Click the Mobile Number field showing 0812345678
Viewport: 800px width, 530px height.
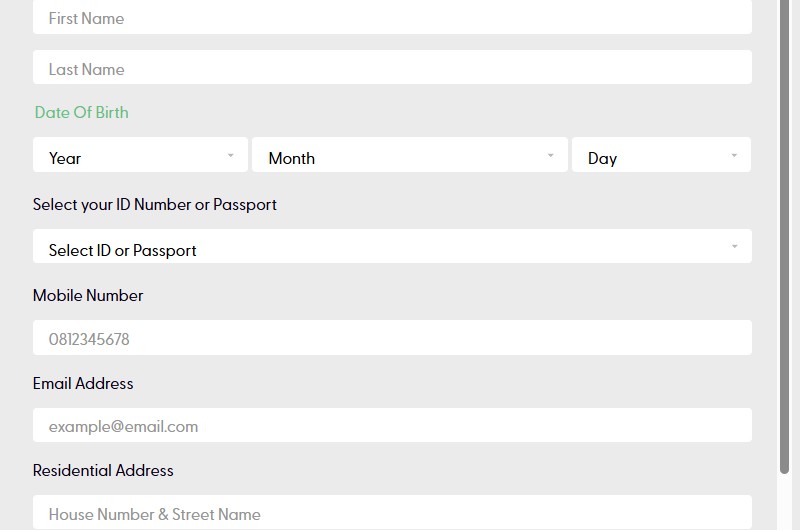pyautogui.click(x=392, y=338)
